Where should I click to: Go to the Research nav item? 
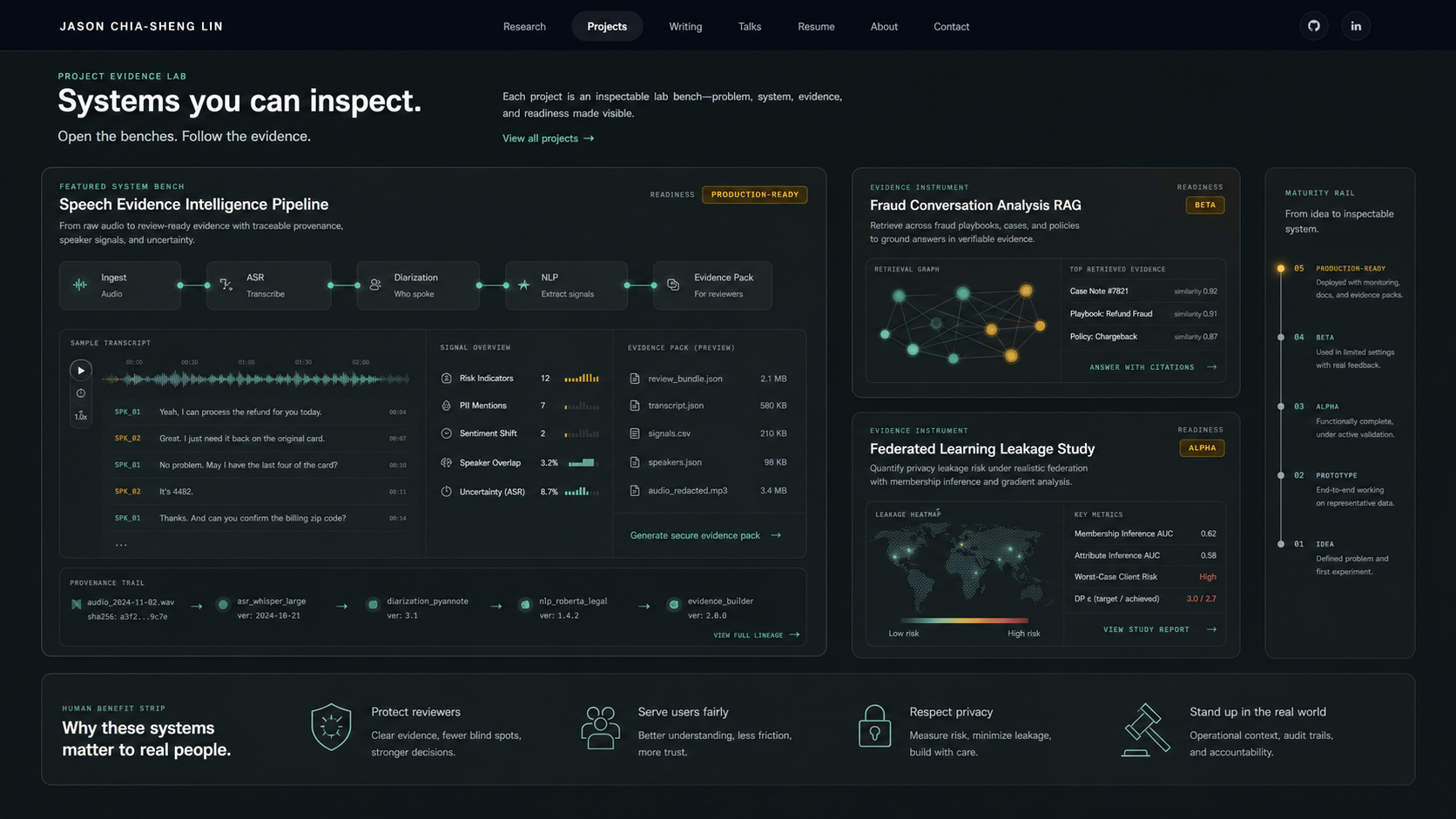point(524,27)
